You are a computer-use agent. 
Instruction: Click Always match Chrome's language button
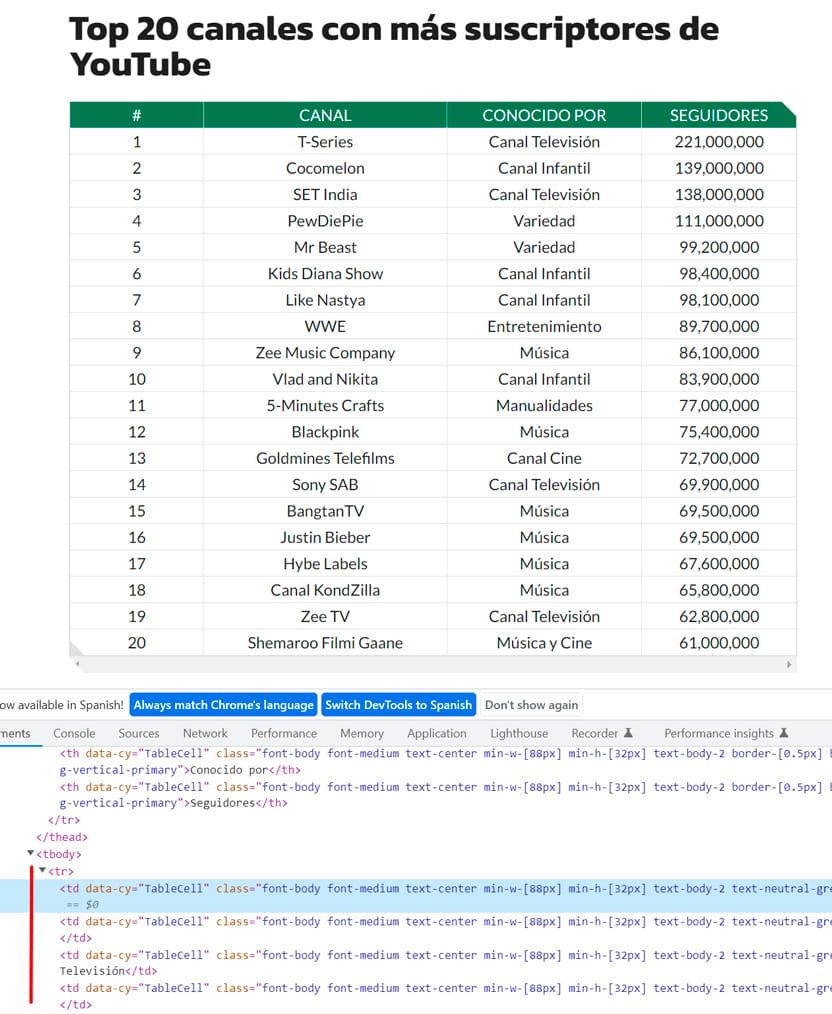click(x=224, y=705)
